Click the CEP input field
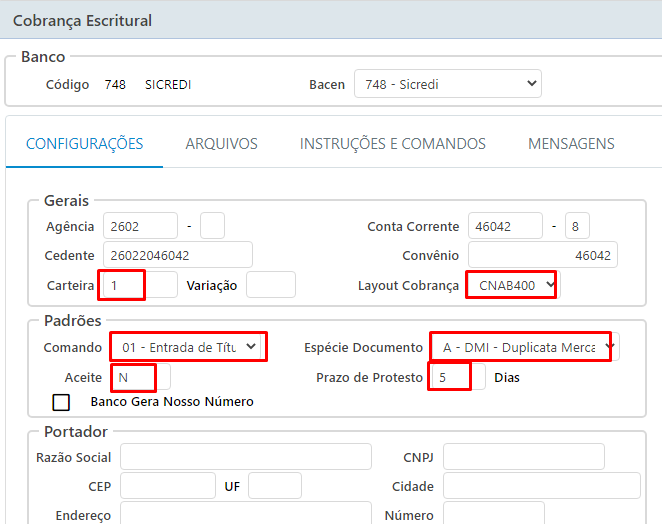Screen dimensions: 662x524 [x=168, y=486]
